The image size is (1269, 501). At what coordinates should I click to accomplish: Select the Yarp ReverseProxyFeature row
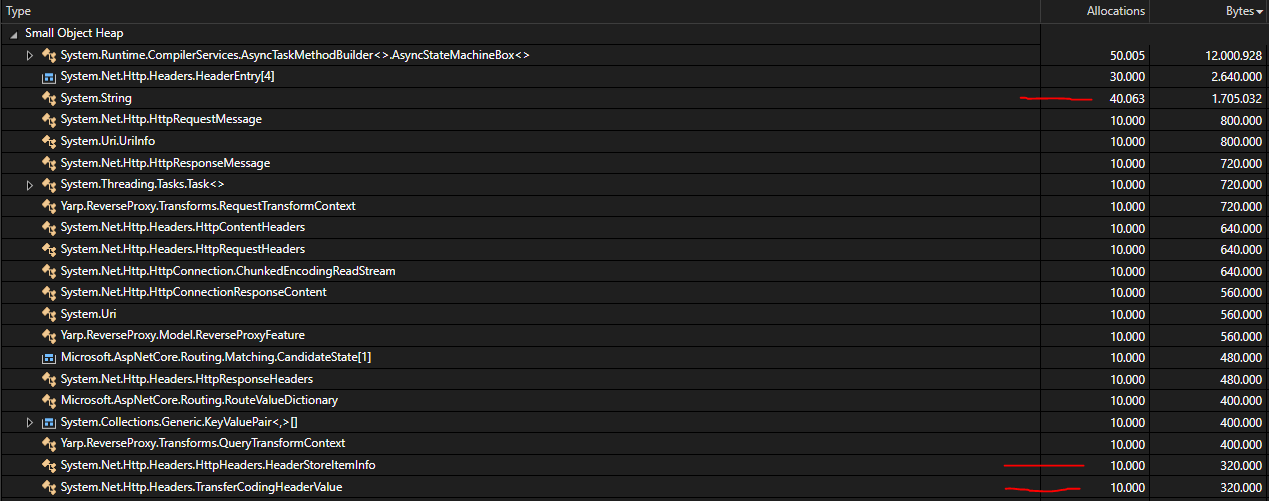[634, 336]
